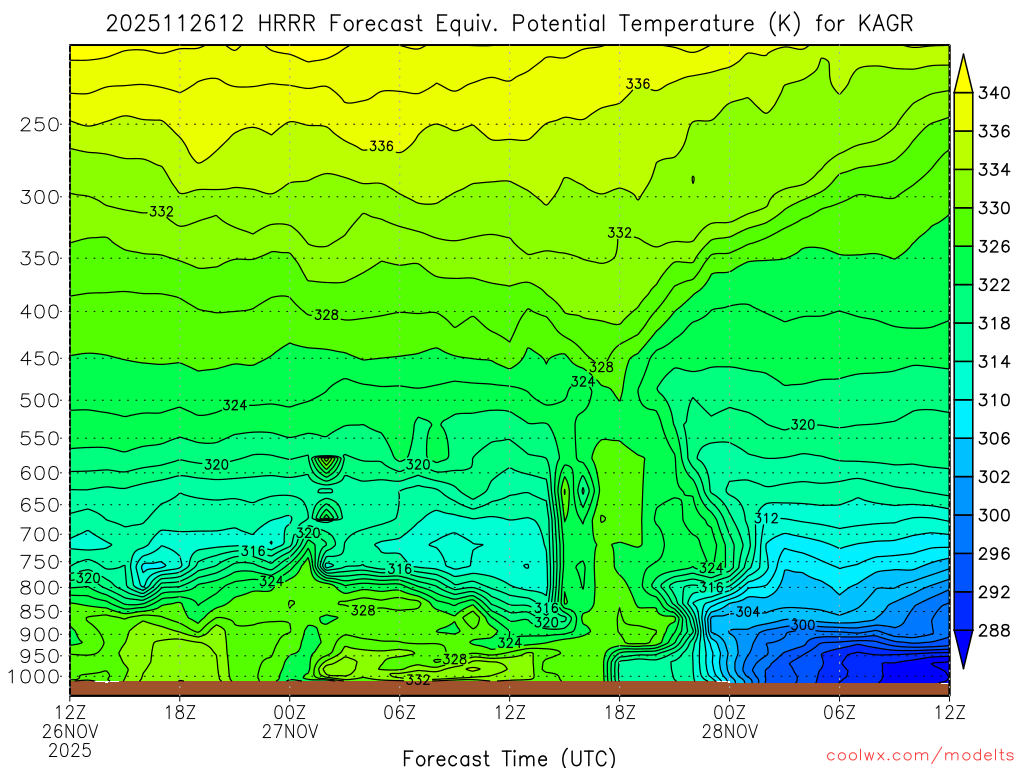Click the 00Z 28NOV time label

730,722
